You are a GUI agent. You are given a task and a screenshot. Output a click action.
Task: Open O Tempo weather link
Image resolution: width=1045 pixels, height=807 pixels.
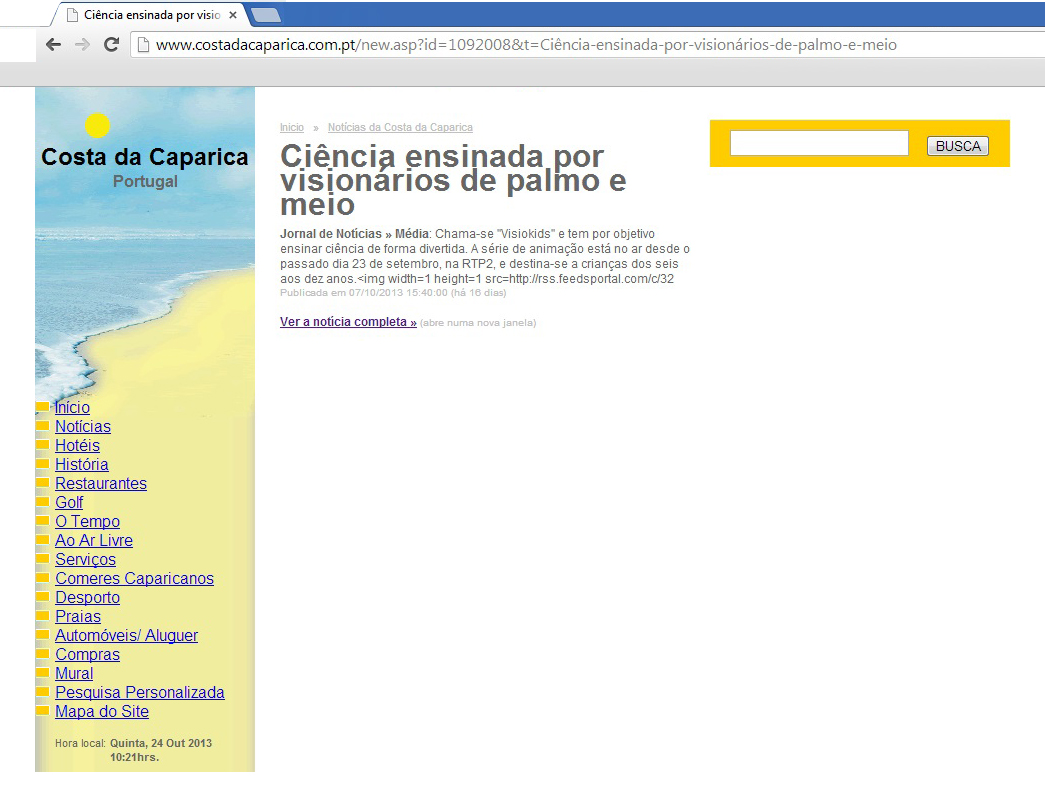pyautogui.click(x=87, y=522)
